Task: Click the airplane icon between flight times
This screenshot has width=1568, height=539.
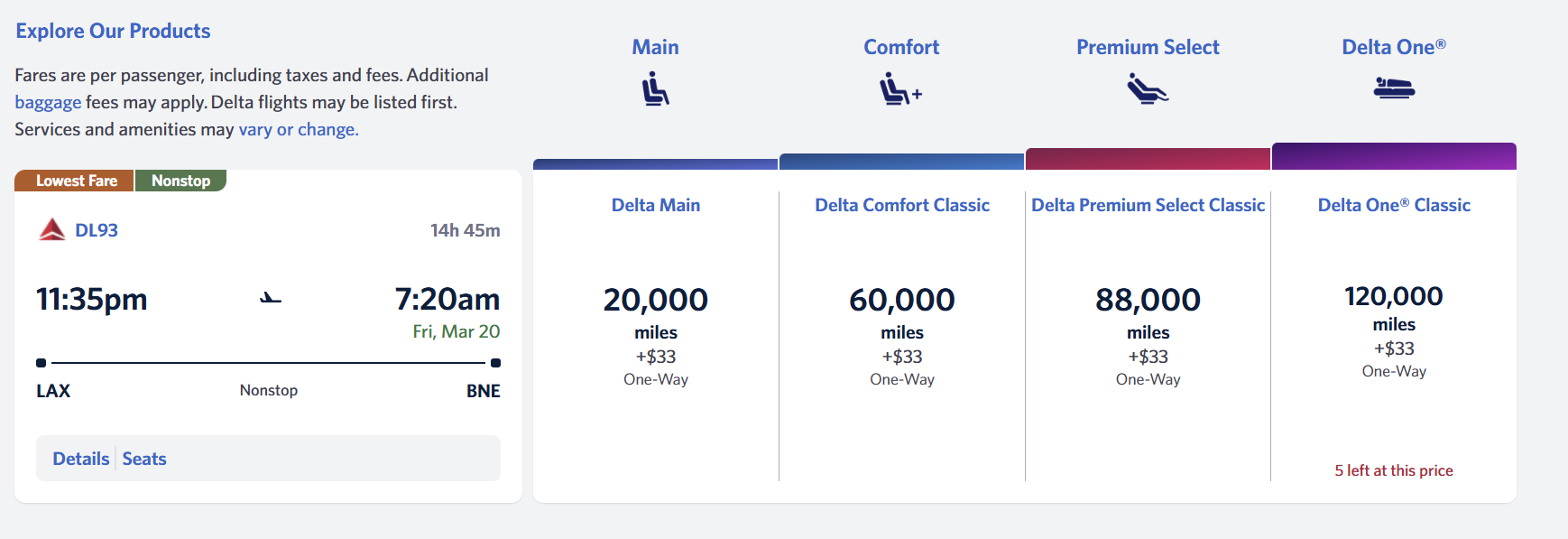Action: point(271,298)
